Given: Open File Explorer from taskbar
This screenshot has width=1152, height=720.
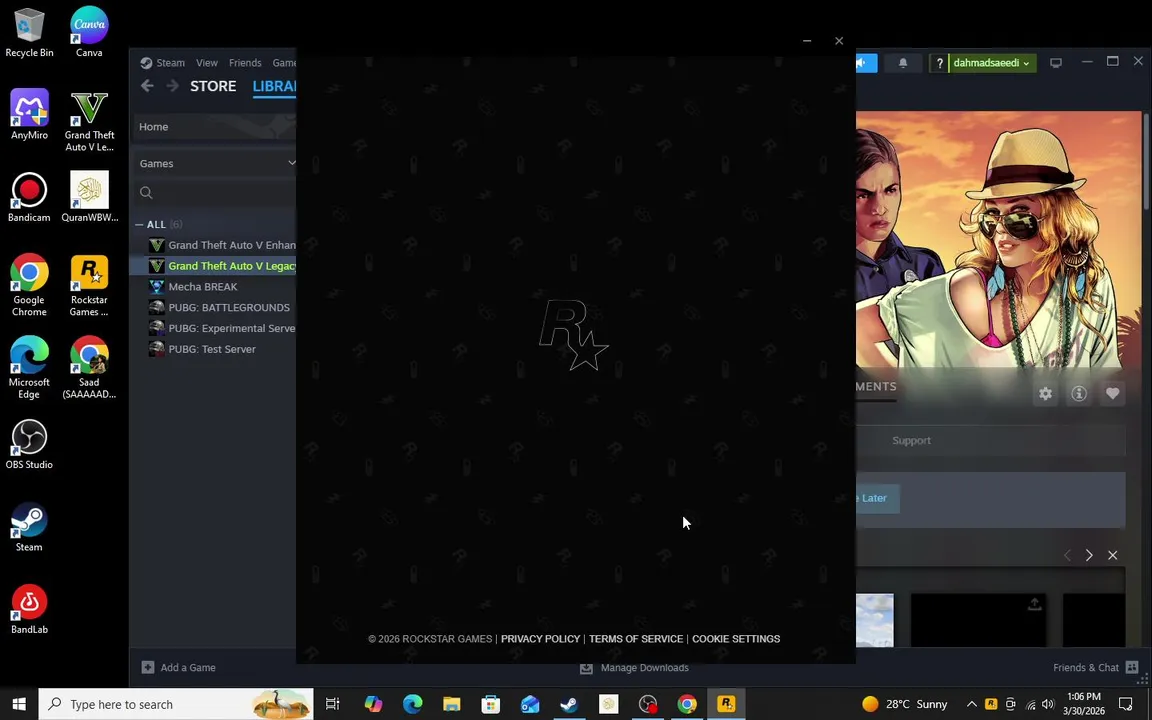Looking at the screenshot, I should 451,704.
